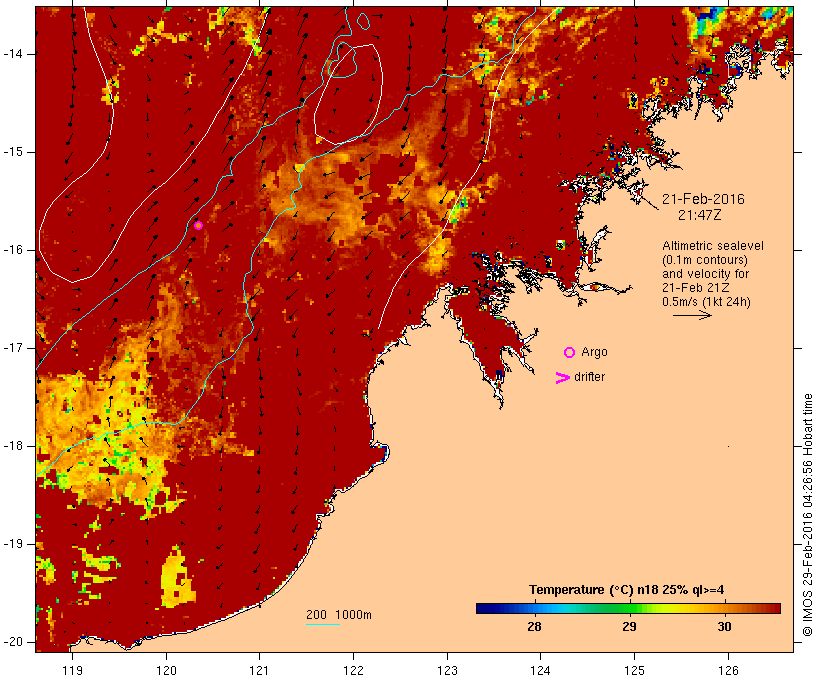The image size is (820, 680).
Task: Click the longitude label 121
Action: 259,671
